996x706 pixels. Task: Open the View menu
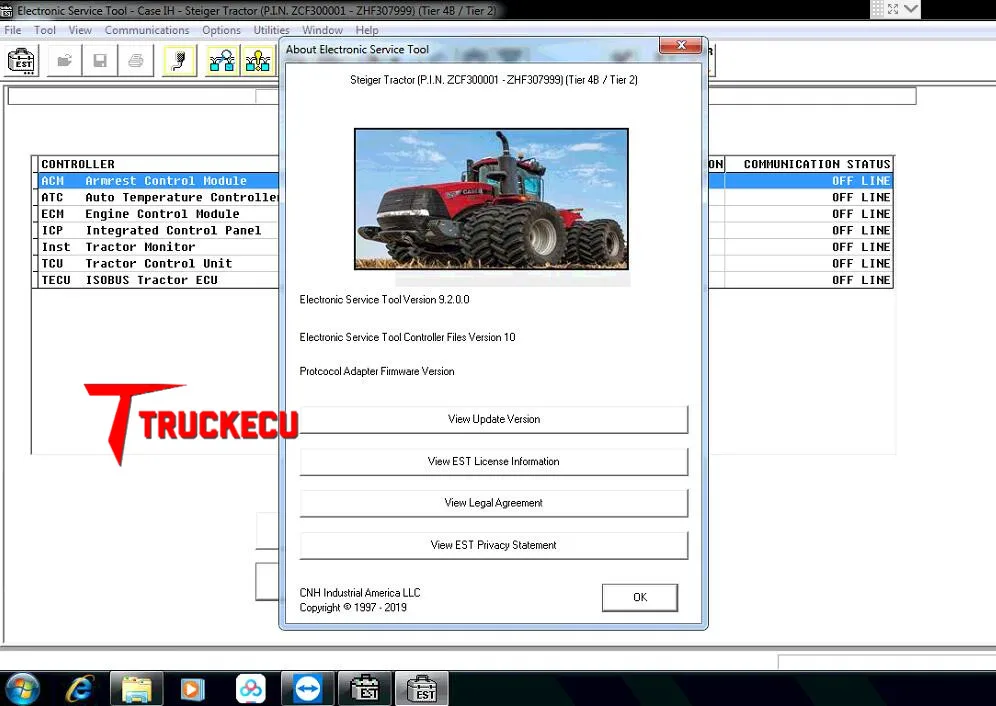(x=80, y=30)
